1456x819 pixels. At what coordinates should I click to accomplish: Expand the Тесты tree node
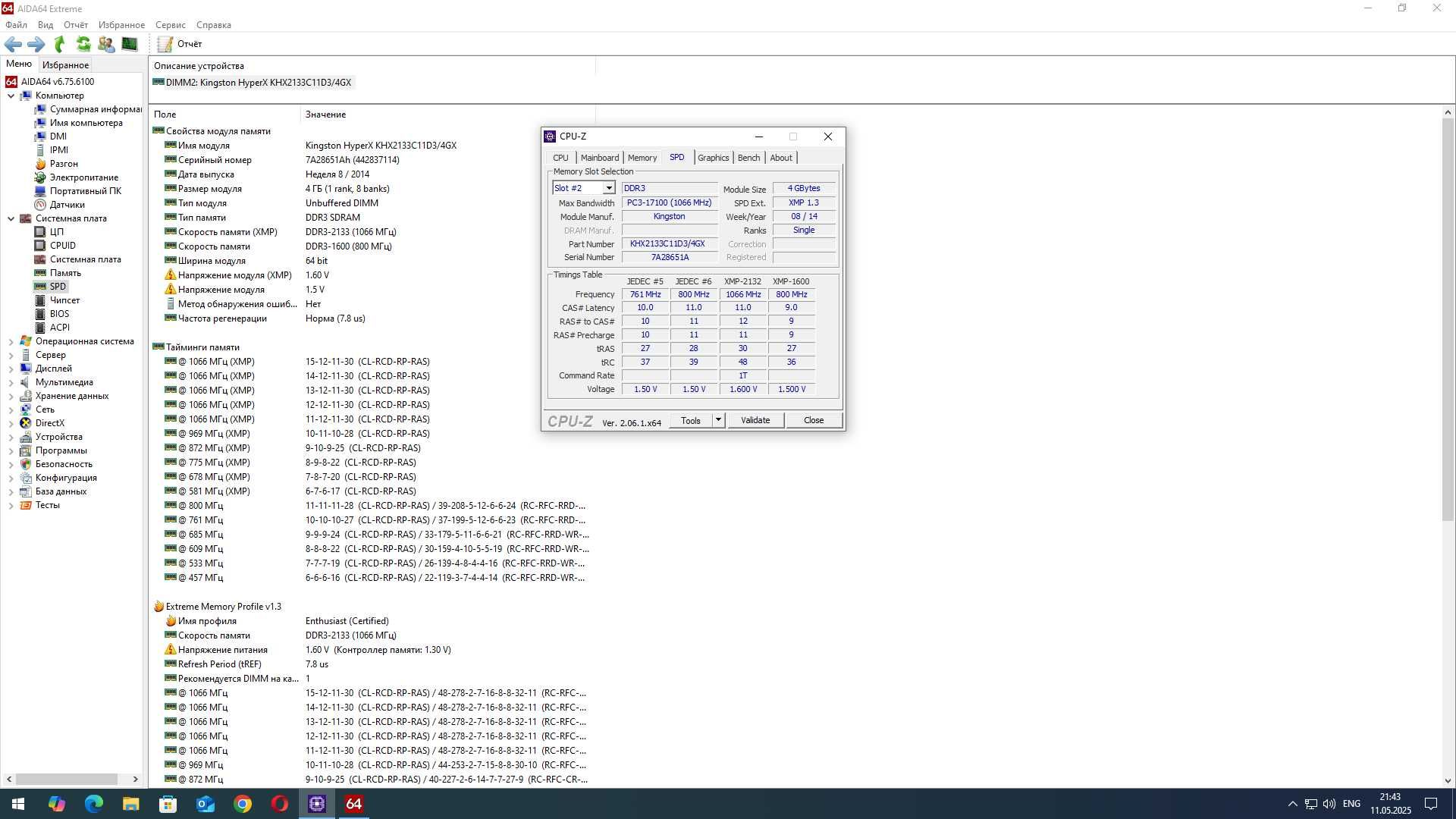click(11, 506)
